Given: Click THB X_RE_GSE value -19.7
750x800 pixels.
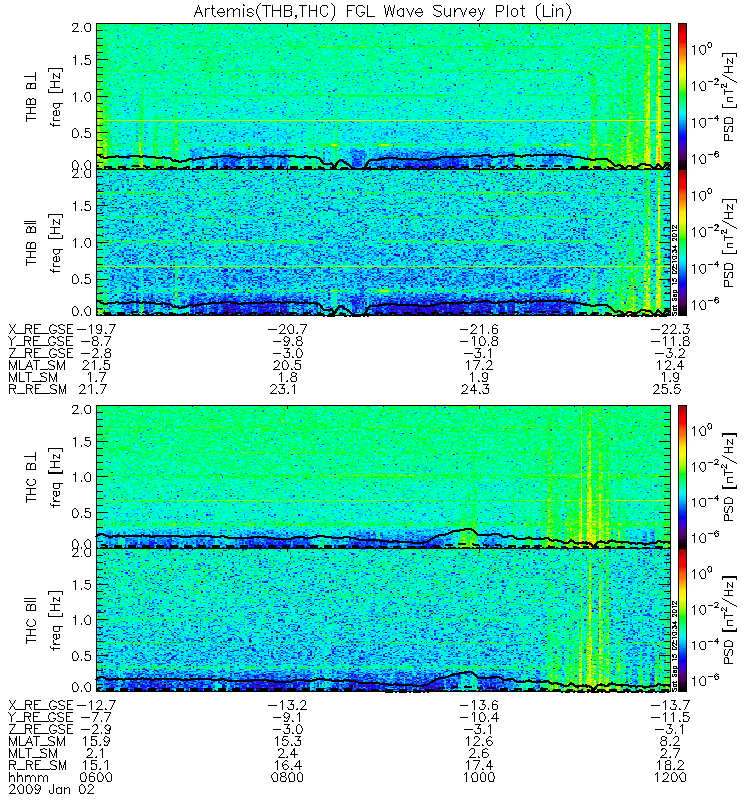Looking at the screenshot, I should click(96, 329).
